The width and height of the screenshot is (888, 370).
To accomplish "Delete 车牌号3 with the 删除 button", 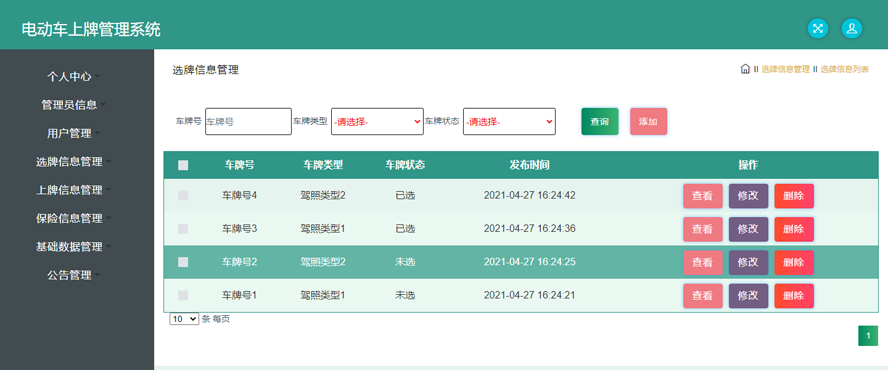I will pyautogui.click(x=794, y=229).
